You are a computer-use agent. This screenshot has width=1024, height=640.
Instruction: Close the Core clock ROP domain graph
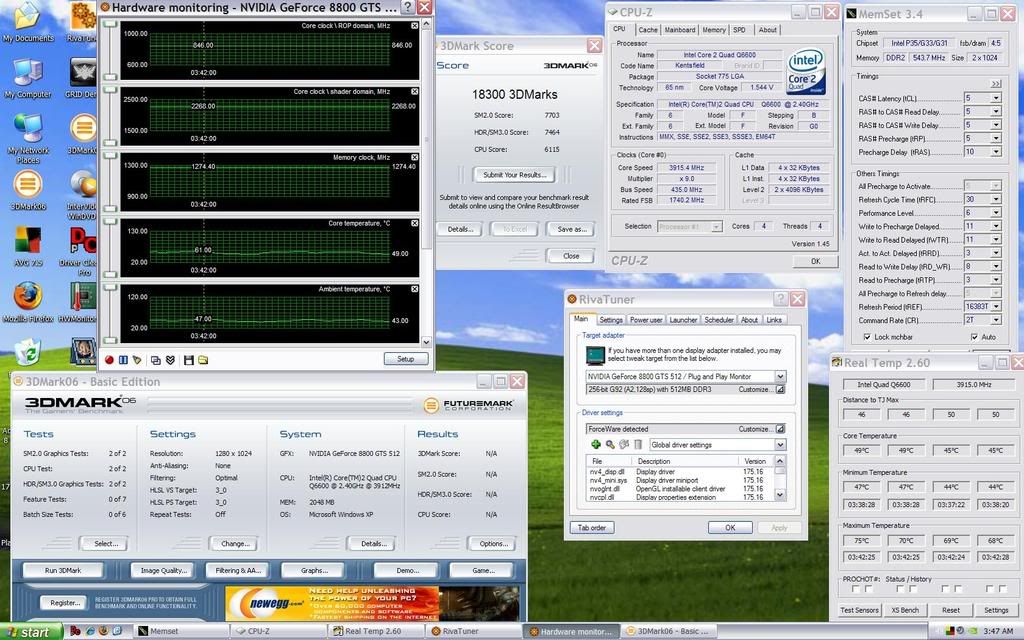click(x=415, y=25)
